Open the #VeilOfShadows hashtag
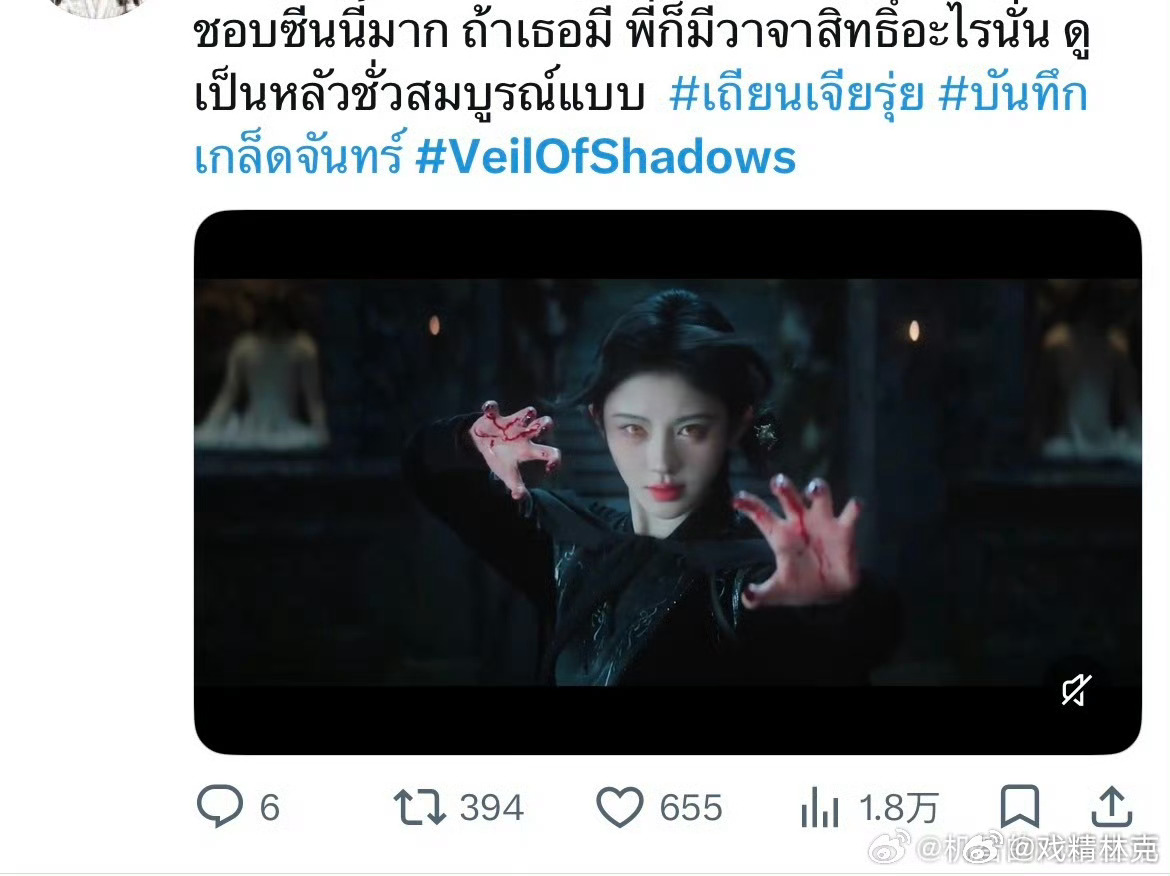Screen dimensions: 1170x876 [x=606, y=157]
